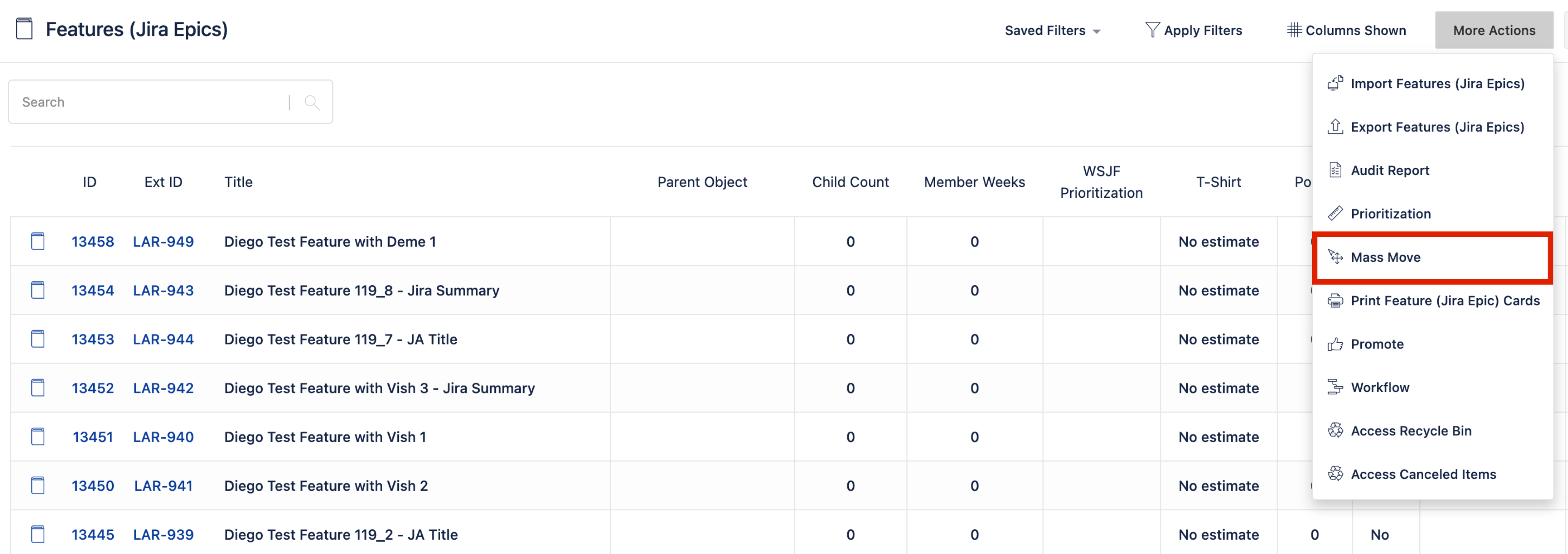Choose Access Recycle Bin menu entry
This screenshot has height=554, width=1568.
click(x=1410, y=431)
